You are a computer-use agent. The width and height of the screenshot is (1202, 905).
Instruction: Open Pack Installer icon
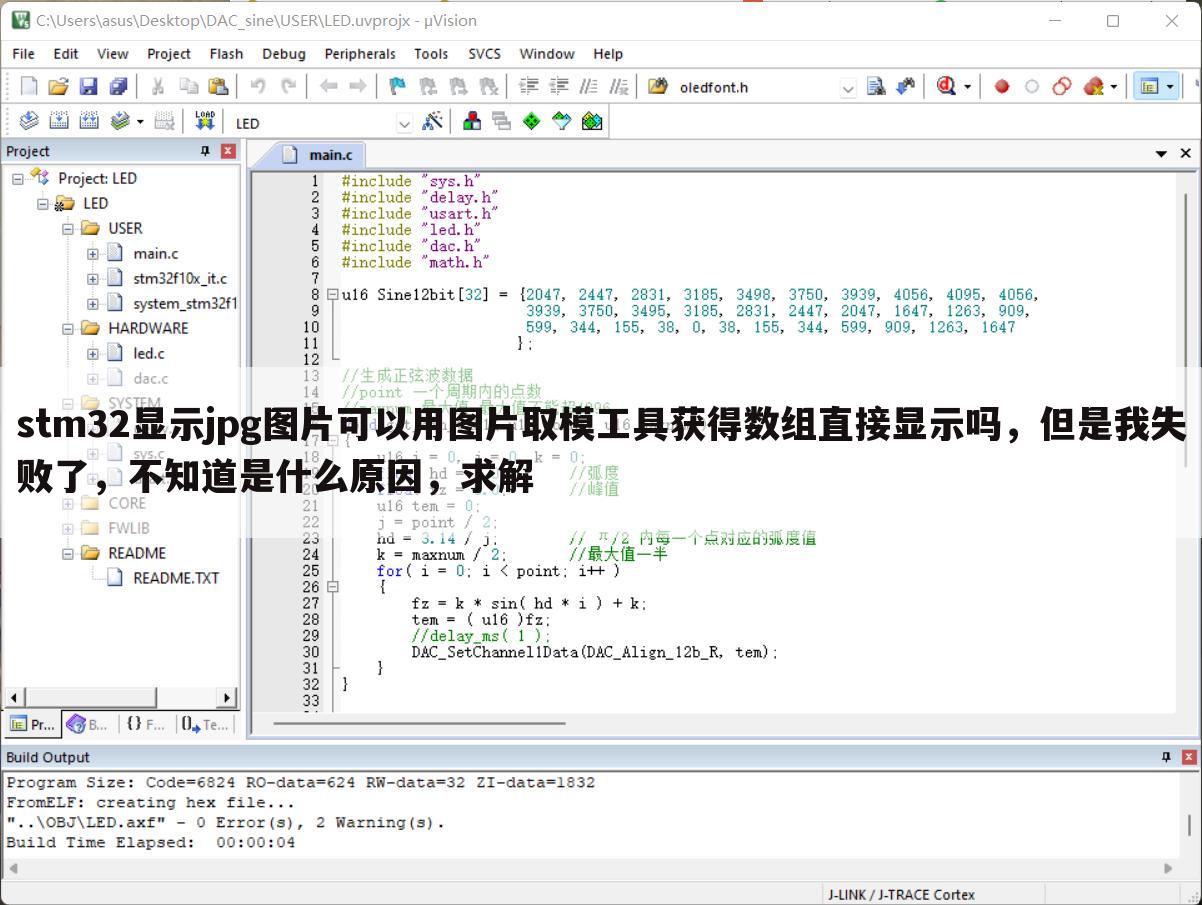click(x=592, y=122)
